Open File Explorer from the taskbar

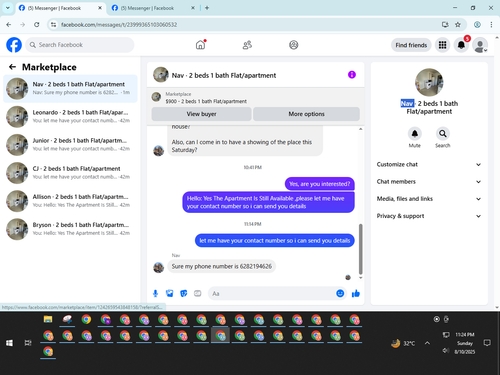(48, 319)
